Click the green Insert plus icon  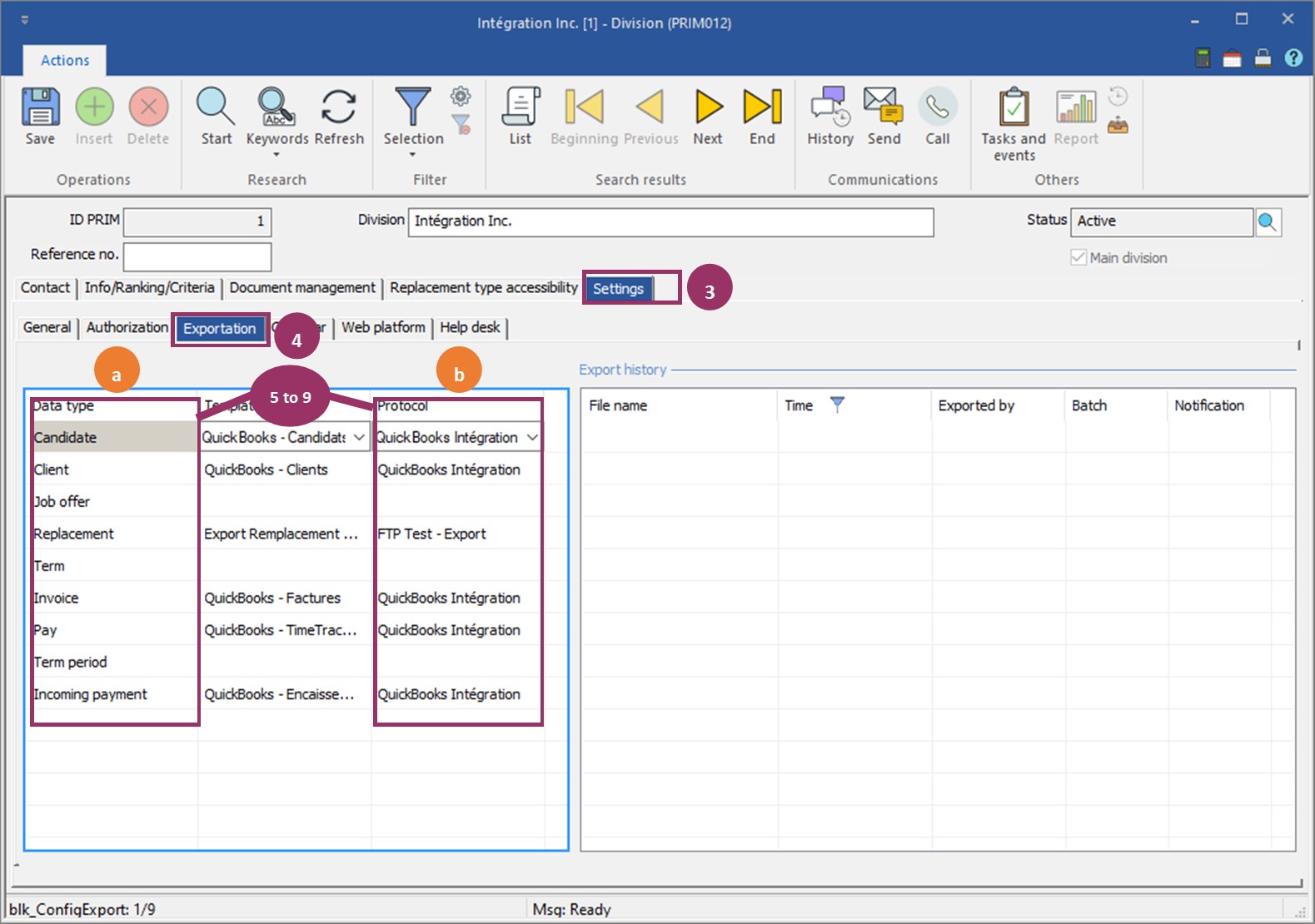[x=94, y=107]
